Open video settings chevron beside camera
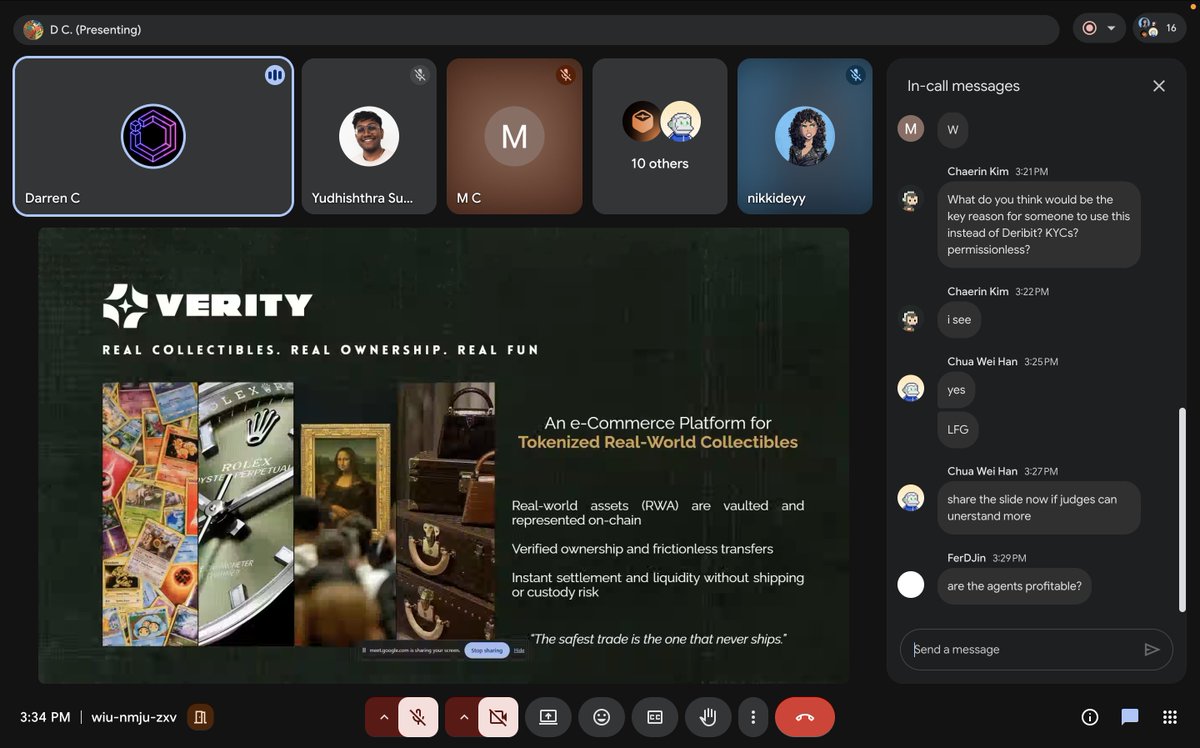This screenshot has width=1200, height=748. [x=462, y=717]
